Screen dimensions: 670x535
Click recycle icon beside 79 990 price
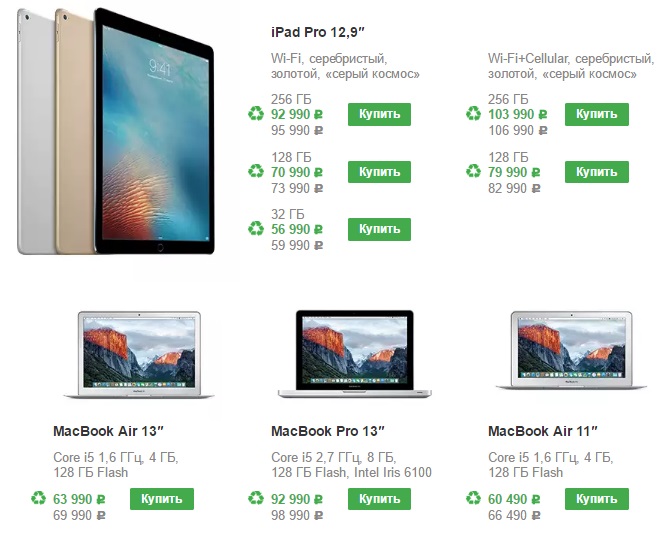pos(473,172)
